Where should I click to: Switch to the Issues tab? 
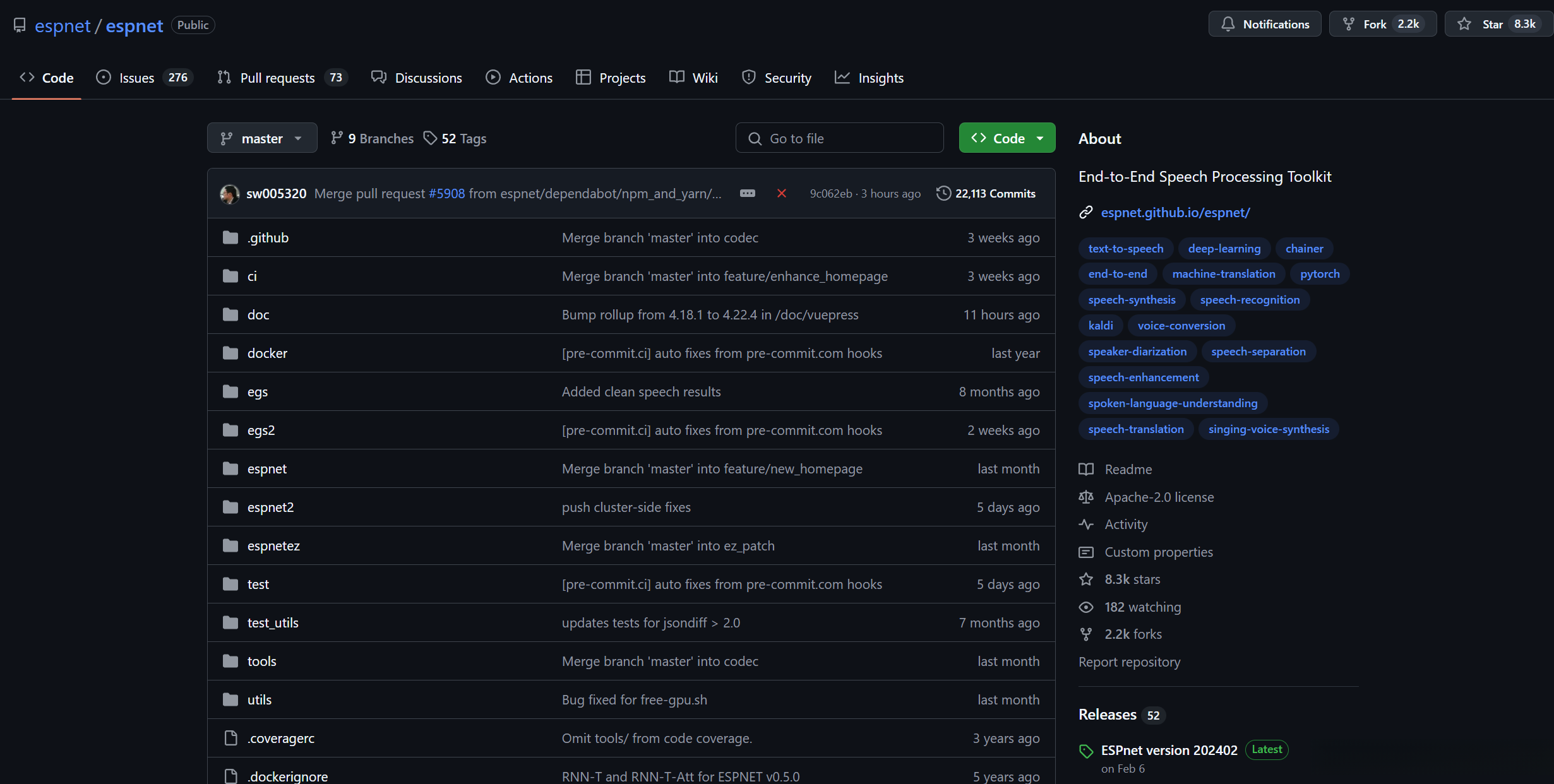(136, 78)
